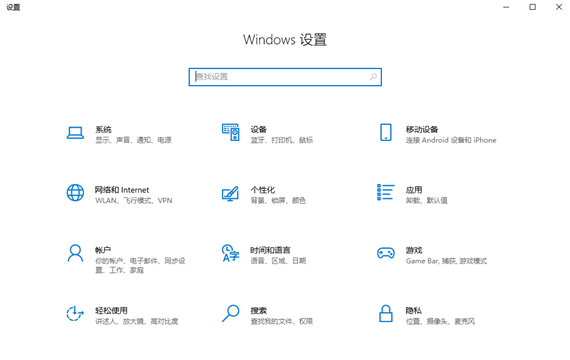
Task: Open the 移动设备 phone icon
Action: (x=386, y=132)
